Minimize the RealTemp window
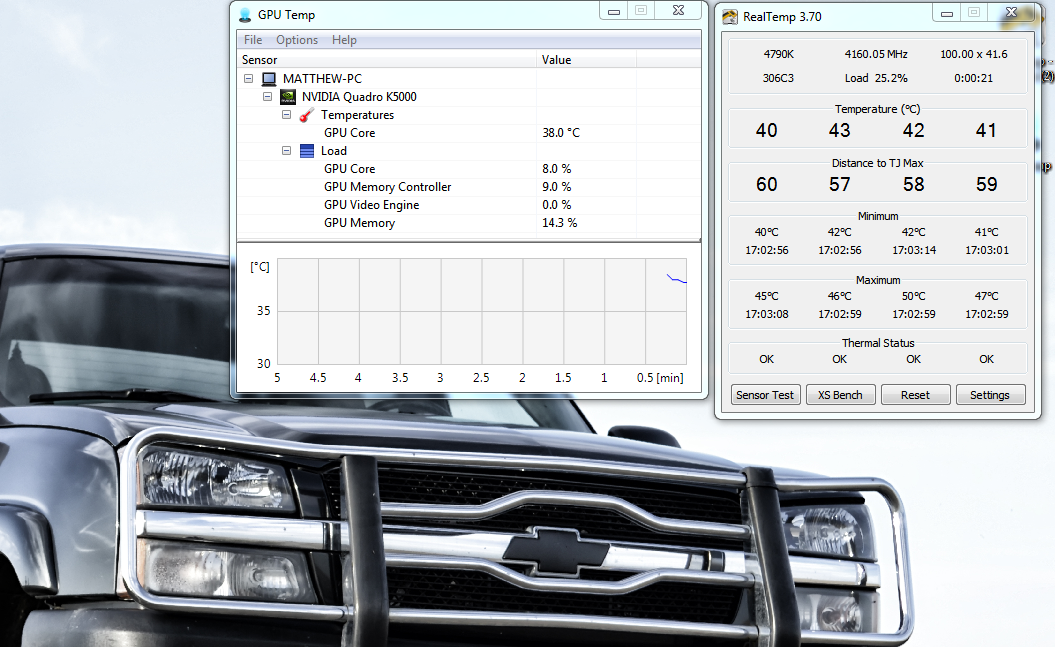Viewport: 1055px width, 647px height. (947, 13)
